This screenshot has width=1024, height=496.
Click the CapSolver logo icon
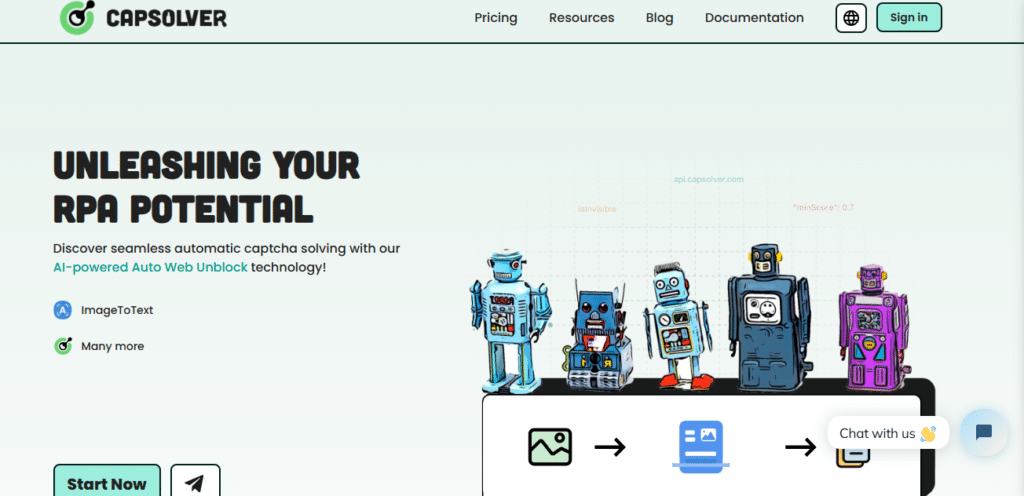pos(77,17)
